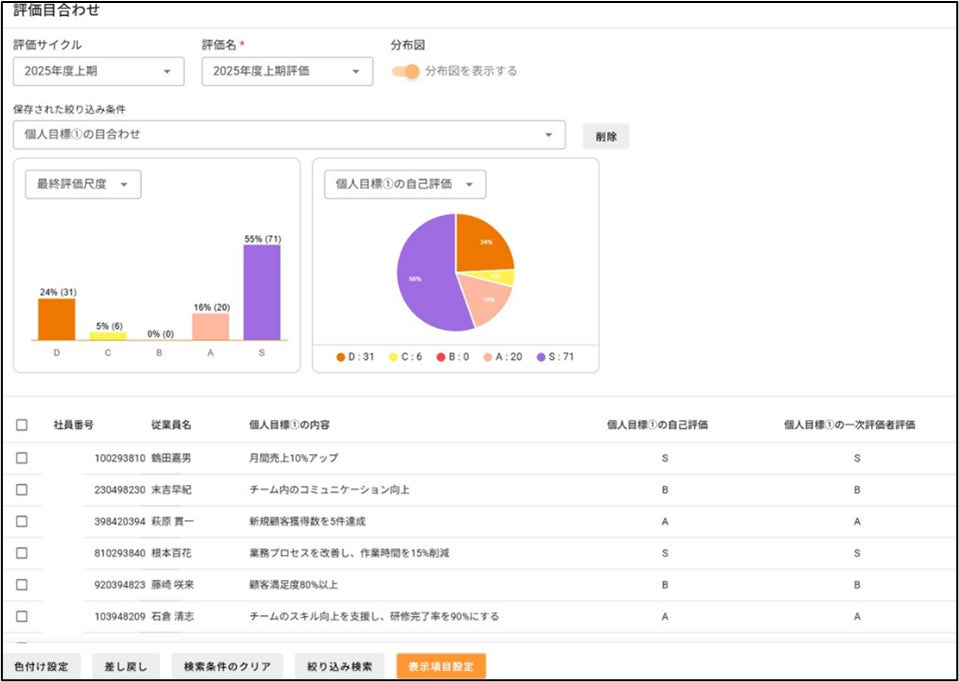Click the 表示項目設定 button

441,666
